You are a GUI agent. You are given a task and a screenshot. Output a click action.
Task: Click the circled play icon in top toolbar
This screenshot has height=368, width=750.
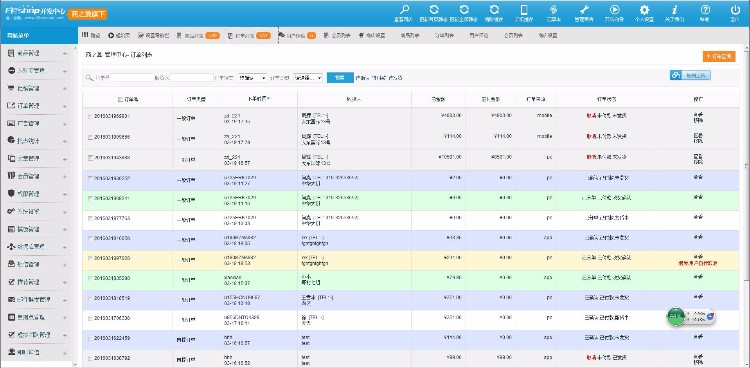tap(615, 10)
